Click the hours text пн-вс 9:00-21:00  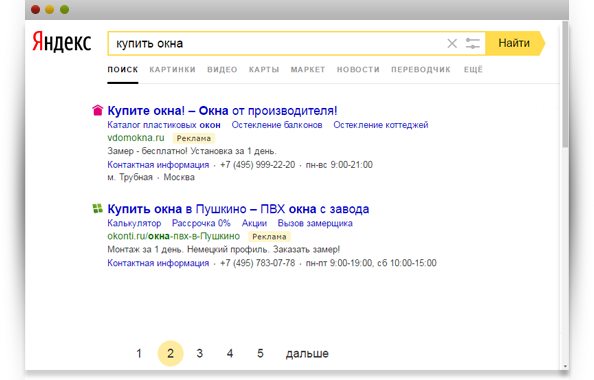339,165
